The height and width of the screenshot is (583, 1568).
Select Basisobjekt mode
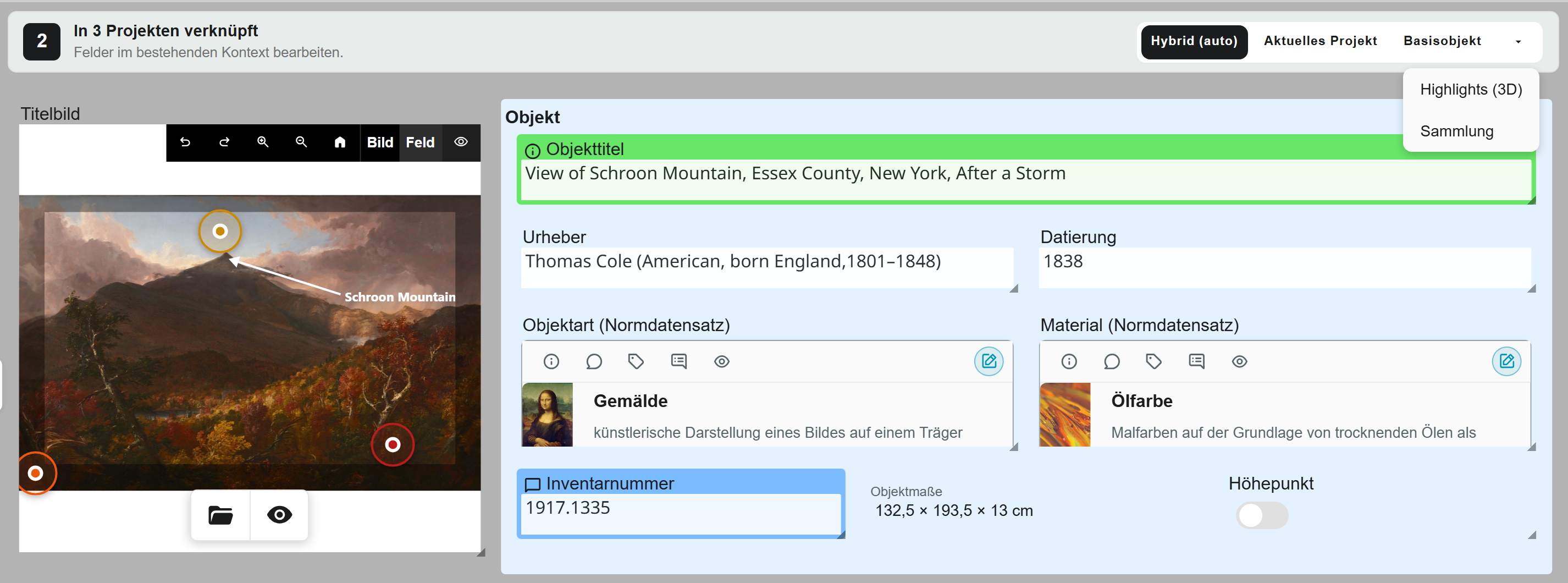click(x=1442, y=41)
